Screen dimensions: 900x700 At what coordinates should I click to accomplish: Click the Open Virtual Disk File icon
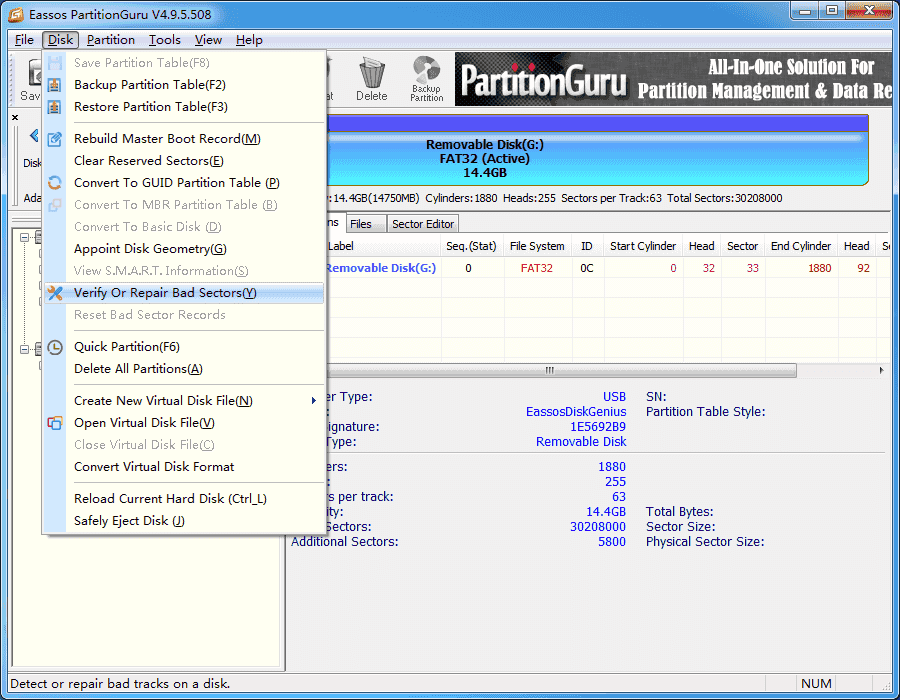(55, 423)
